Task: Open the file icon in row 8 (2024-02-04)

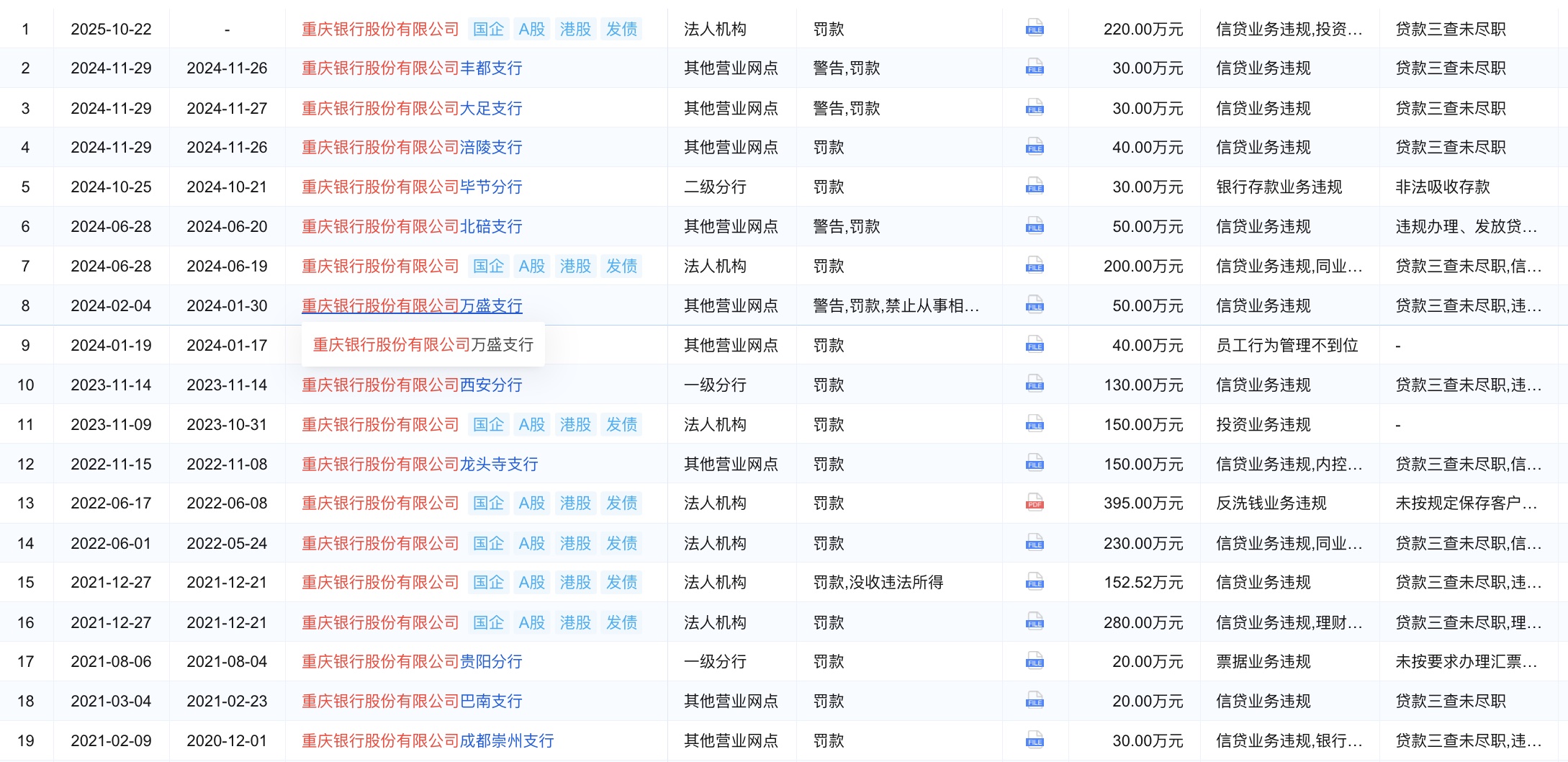Action: [1035, 305]
